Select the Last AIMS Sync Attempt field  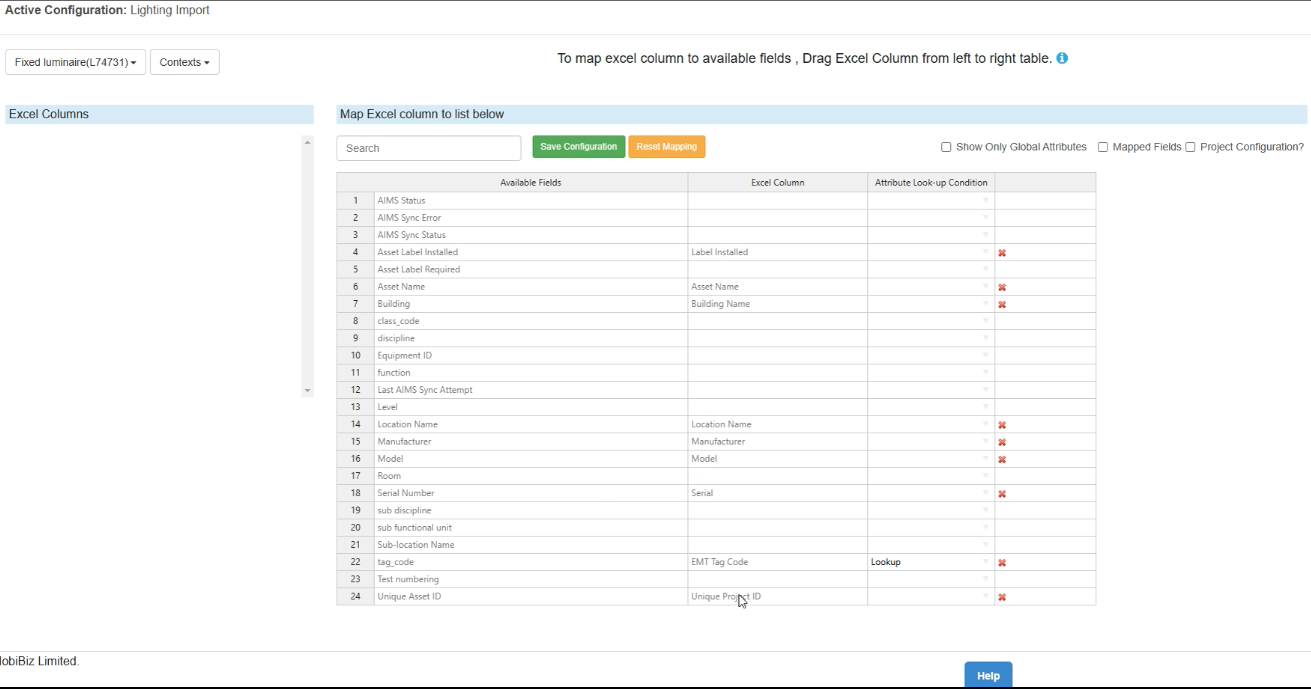click(531, 390)
